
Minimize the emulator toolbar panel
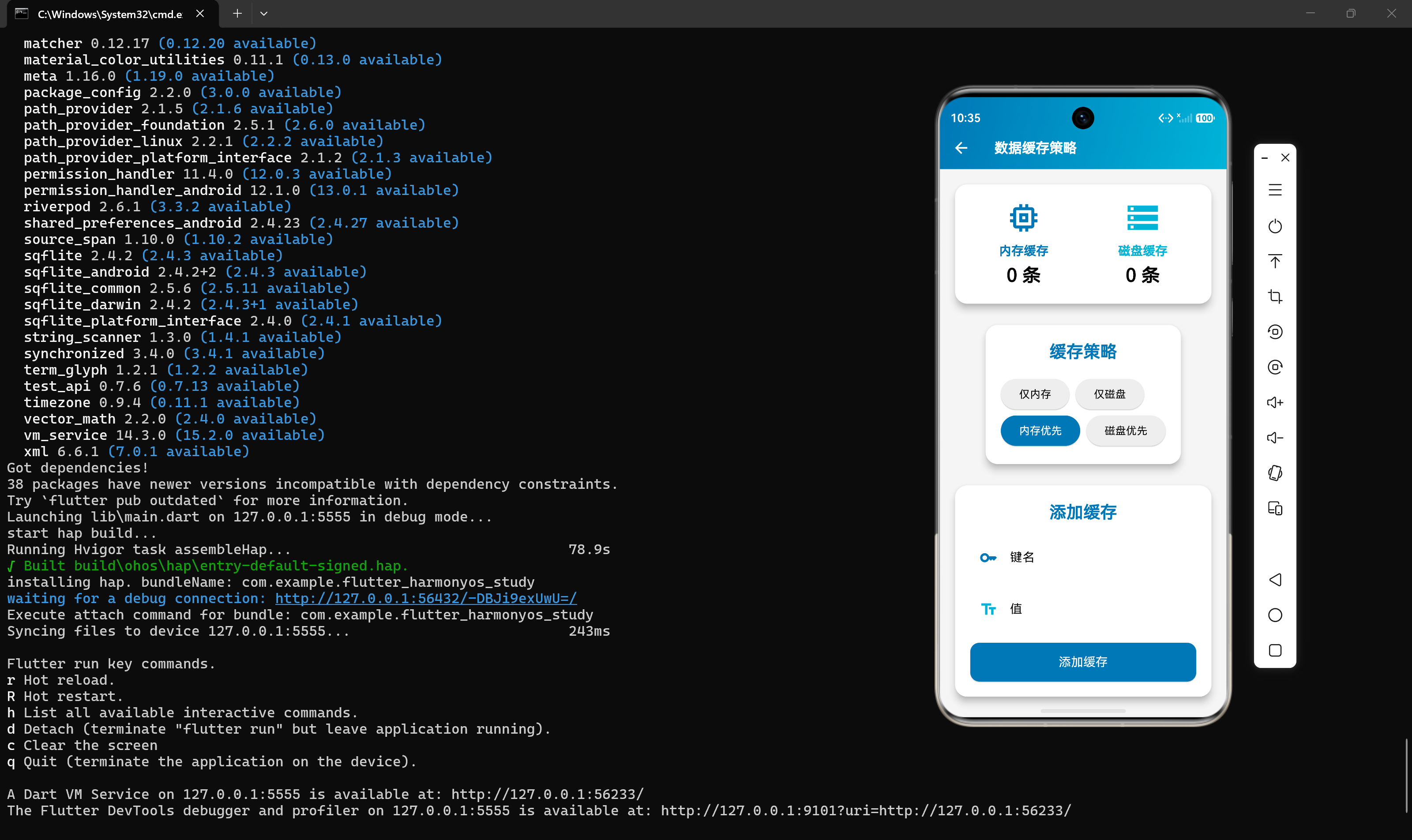tap(1264, 158)
